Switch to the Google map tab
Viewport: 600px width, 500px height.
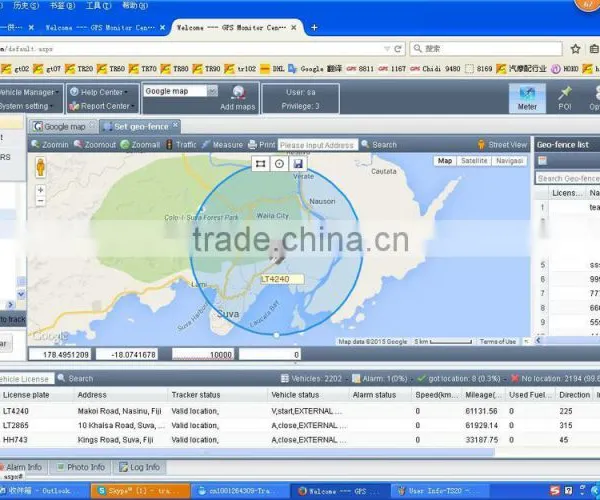pyautogui.click(x=62, y=127)
